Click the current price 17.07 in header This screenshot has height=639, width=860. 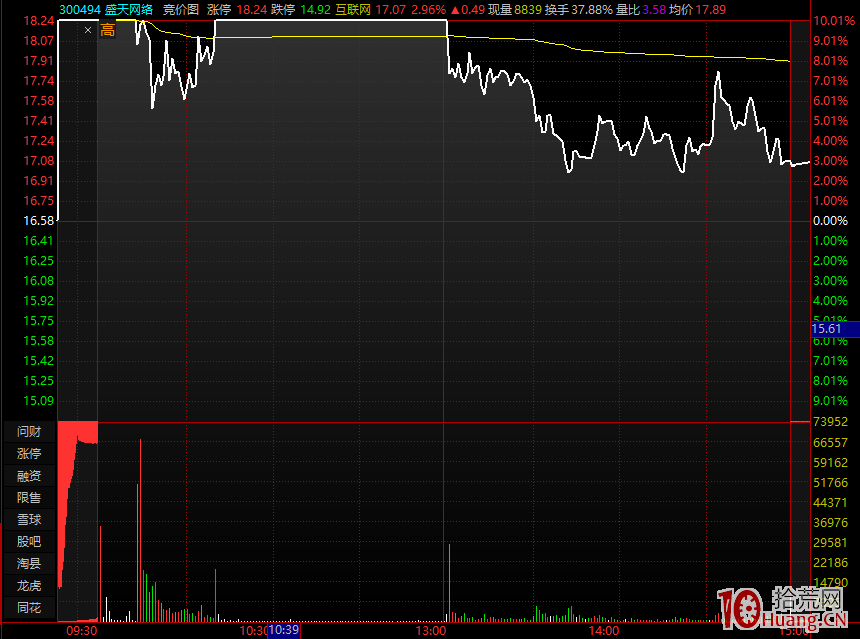pos(391,9)
